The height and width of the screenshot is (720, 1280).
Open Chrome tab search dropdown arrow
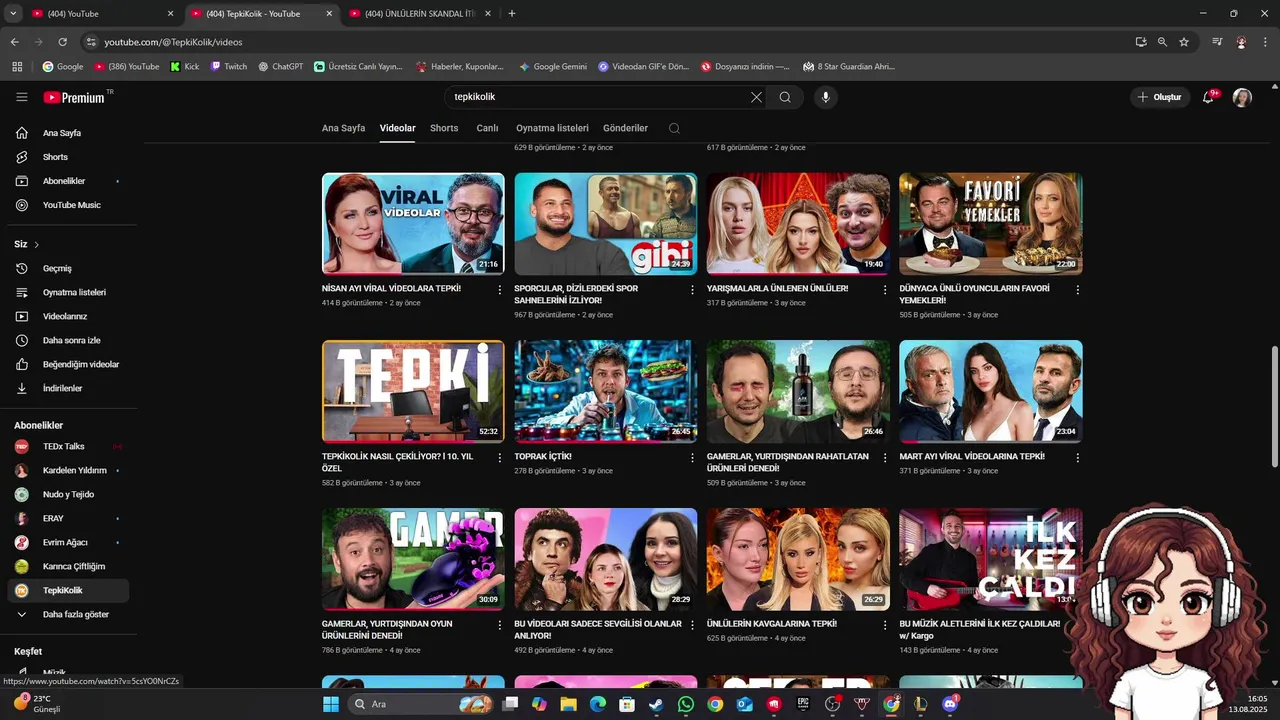point(14,14)
